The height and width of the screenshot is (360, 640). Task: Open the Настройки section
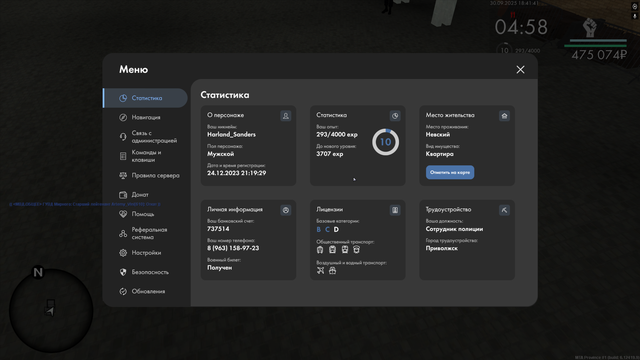click(145, 253)
